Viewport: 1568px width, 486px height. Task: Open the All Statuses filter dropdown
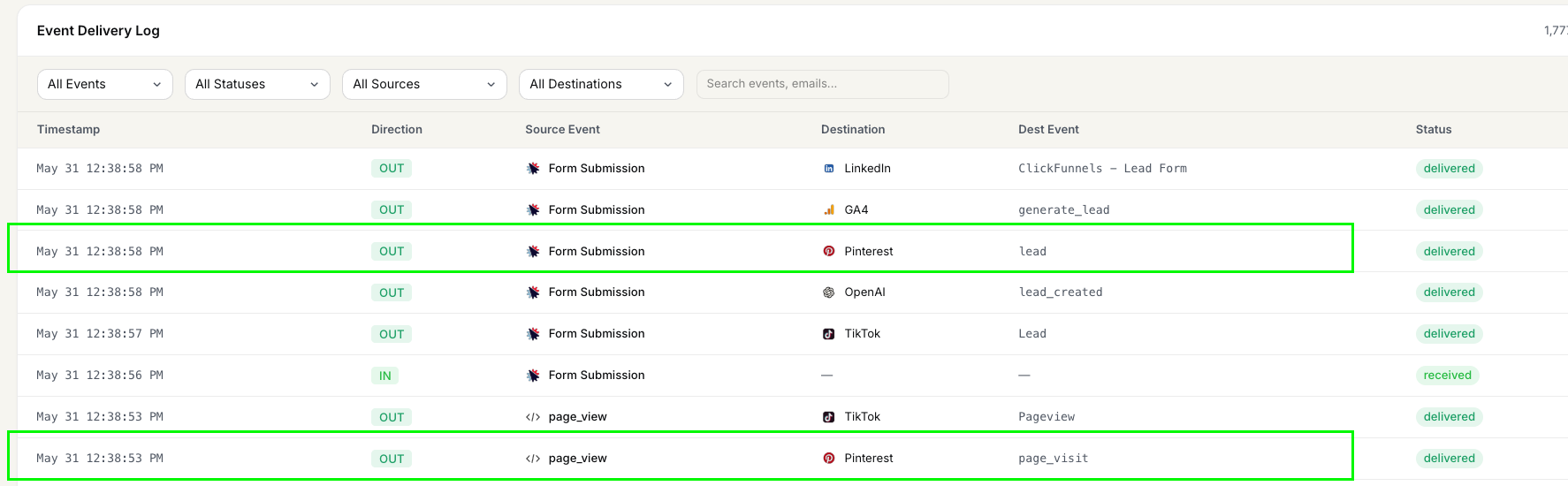[257, 84]
